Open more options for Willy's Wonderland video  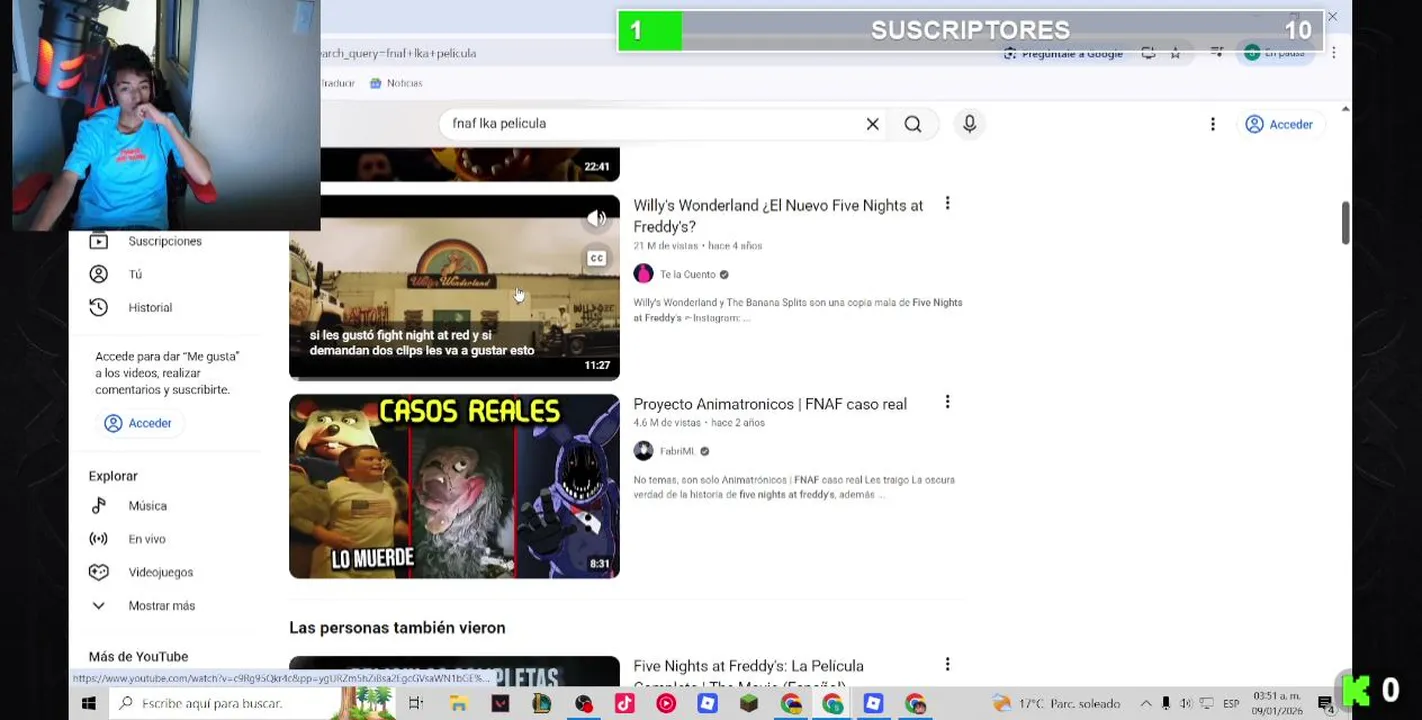(x=947, y=204)
